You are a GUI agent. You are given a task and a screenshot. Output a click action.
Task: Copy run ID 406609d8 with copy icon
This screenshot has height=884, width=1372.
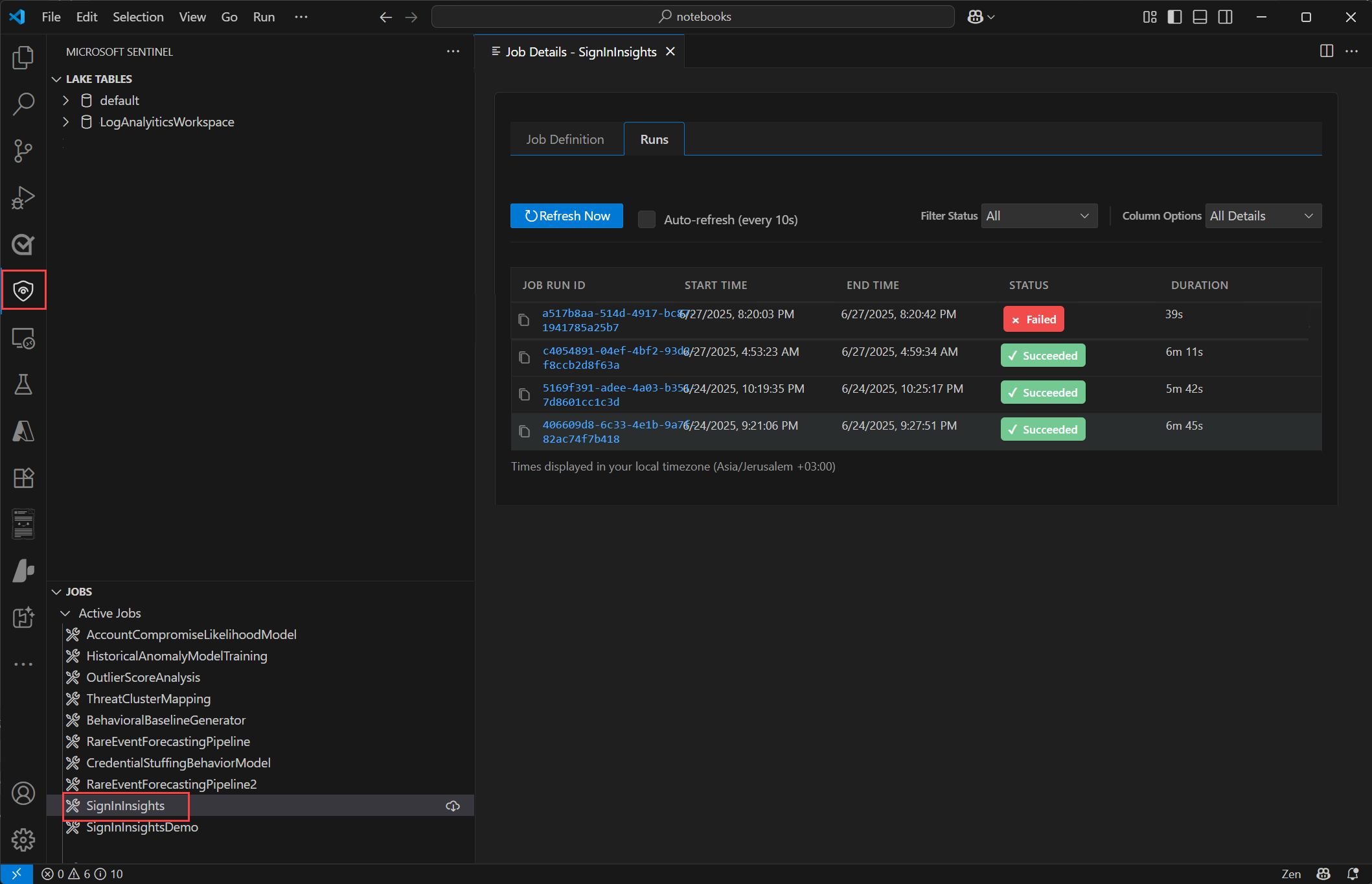524,431
